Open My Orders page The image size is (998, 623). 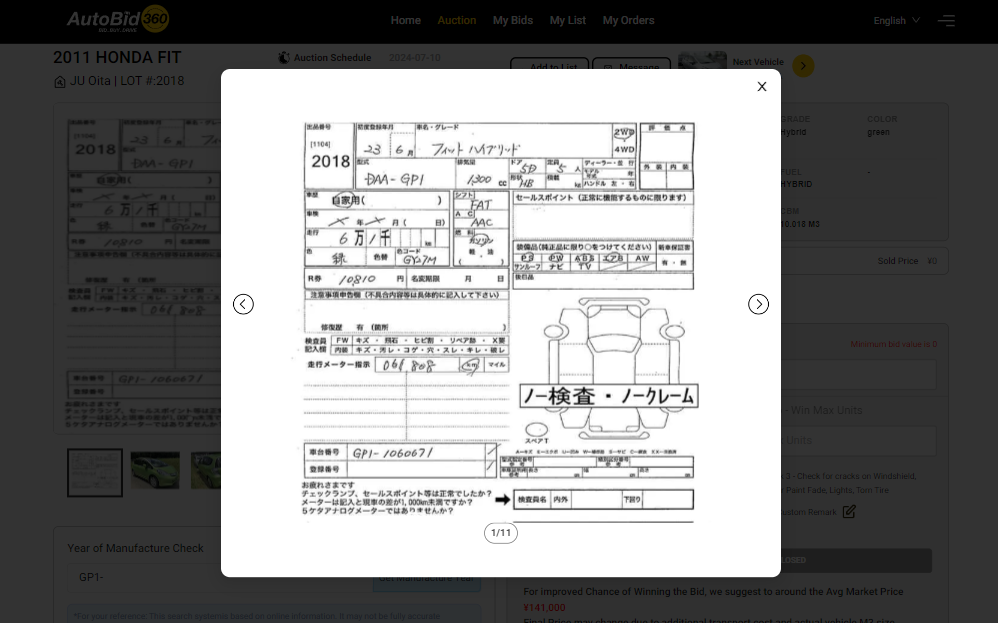[628, 20]
